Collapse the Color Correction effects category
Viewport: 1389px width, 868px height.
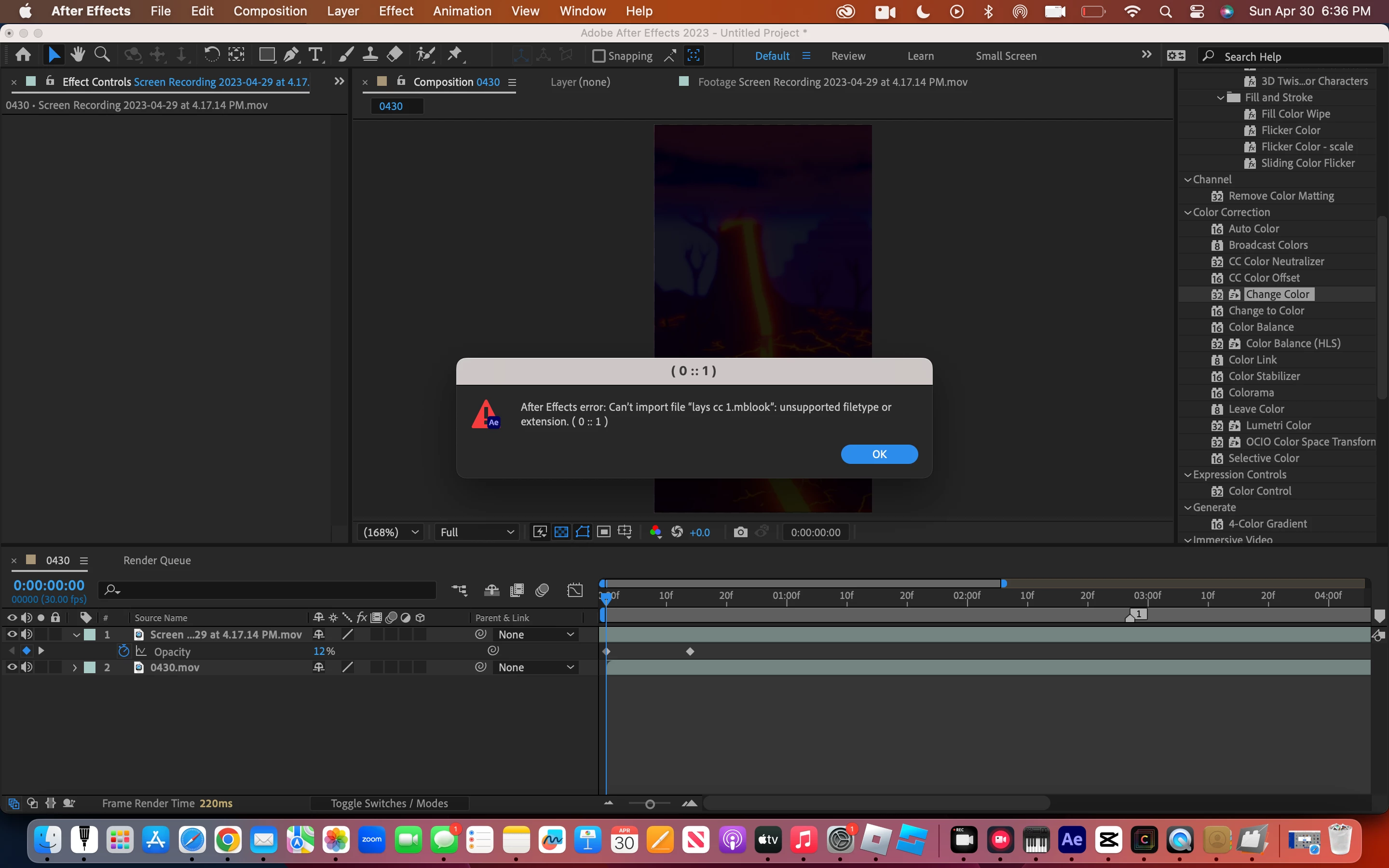1187,212
